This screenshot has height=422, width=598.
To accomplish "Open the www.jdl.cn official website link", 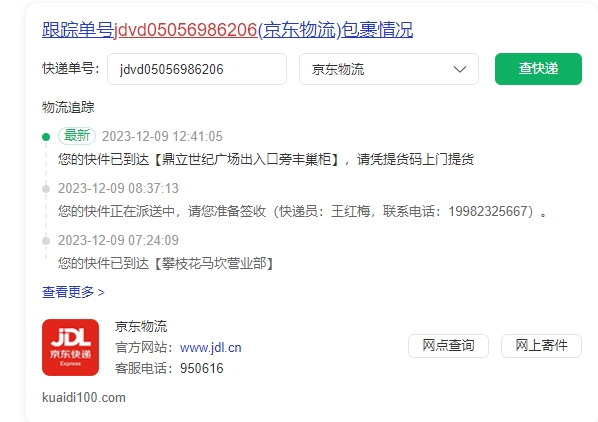I will (211, 348).
